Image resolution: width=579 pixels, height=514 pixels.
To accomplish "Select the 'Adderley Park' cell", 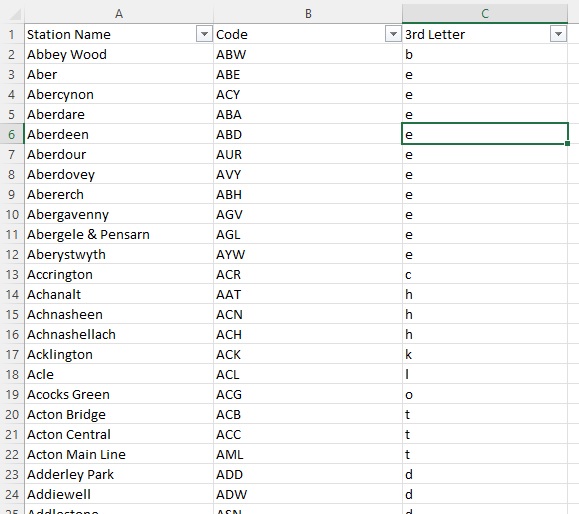I will (x=119, y=474).
